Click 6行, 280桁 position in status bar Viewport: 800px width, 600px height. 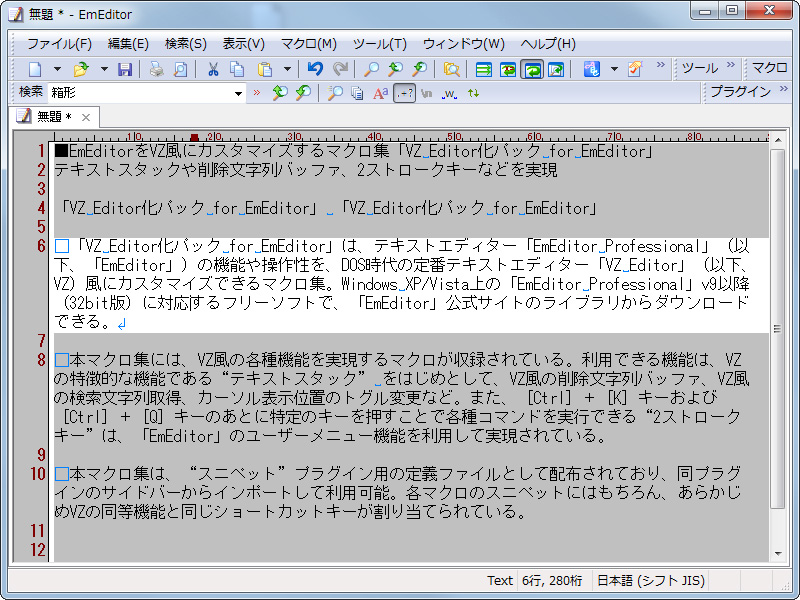pyautogui.click(x=552, y=581)
